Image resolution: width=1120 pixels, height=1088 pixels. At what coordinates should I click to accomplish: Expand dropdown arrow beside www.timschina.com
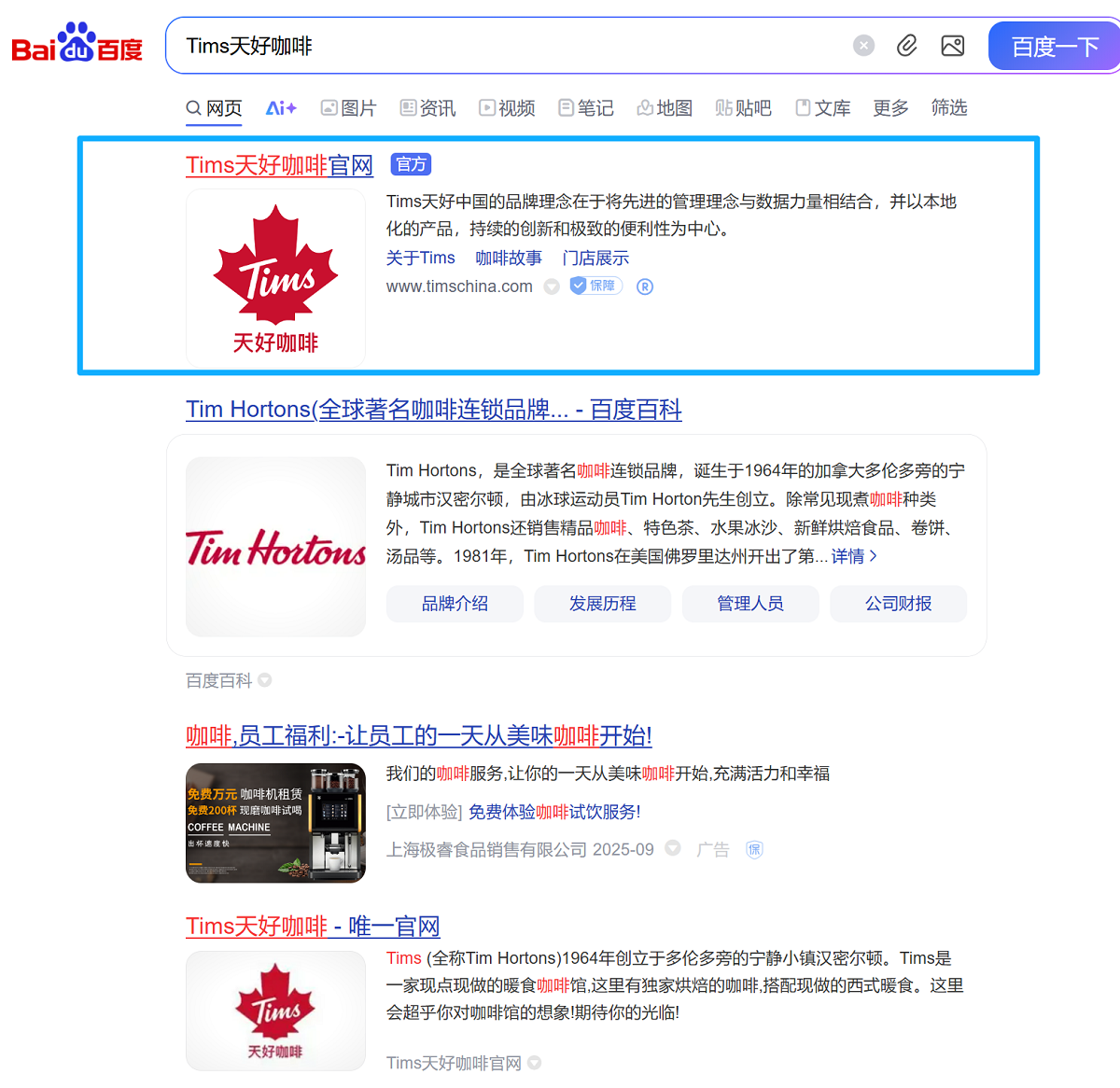[x=552, y=286]
